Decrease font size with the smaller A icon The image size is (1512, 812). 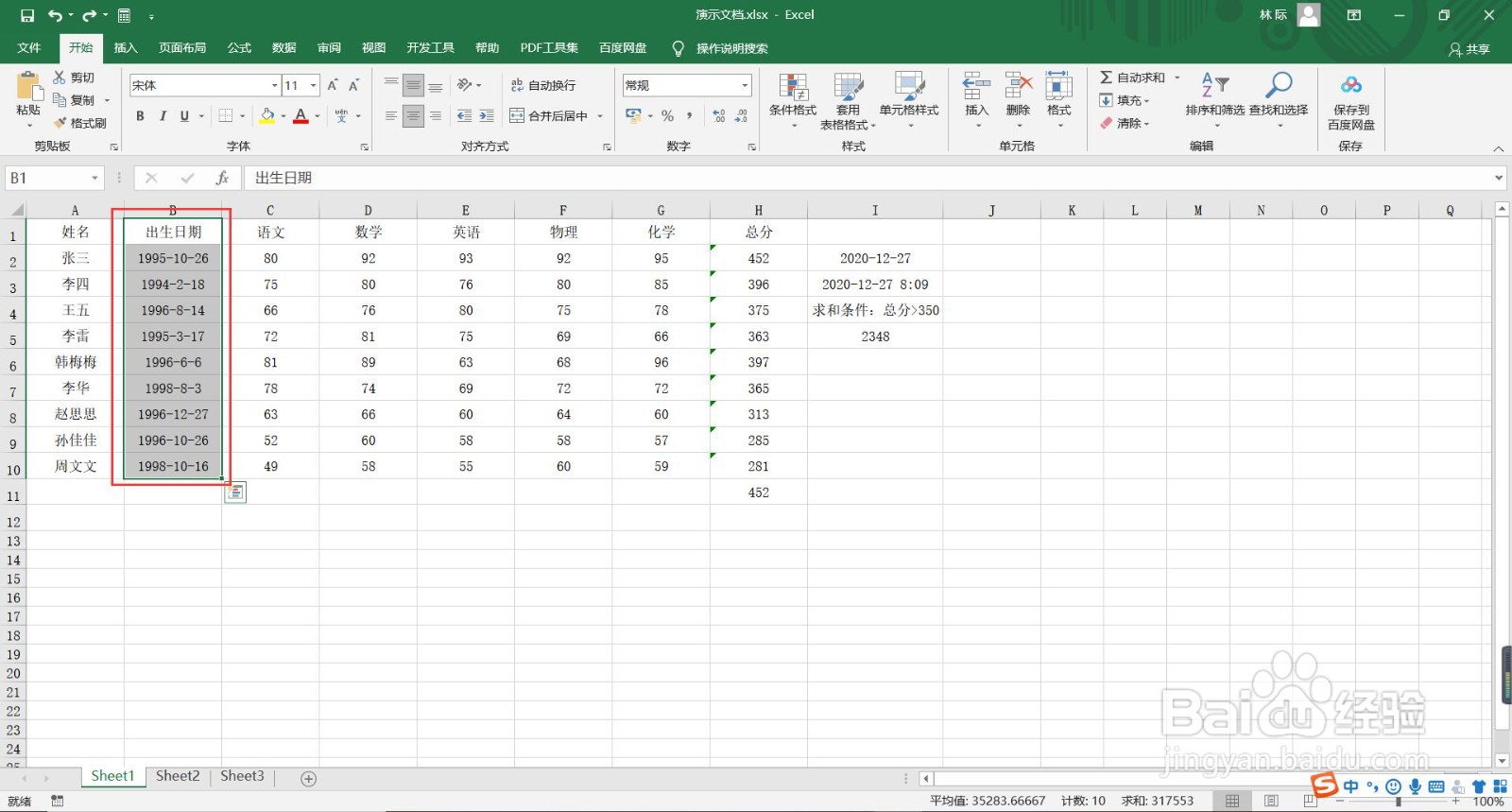[354, 85]
